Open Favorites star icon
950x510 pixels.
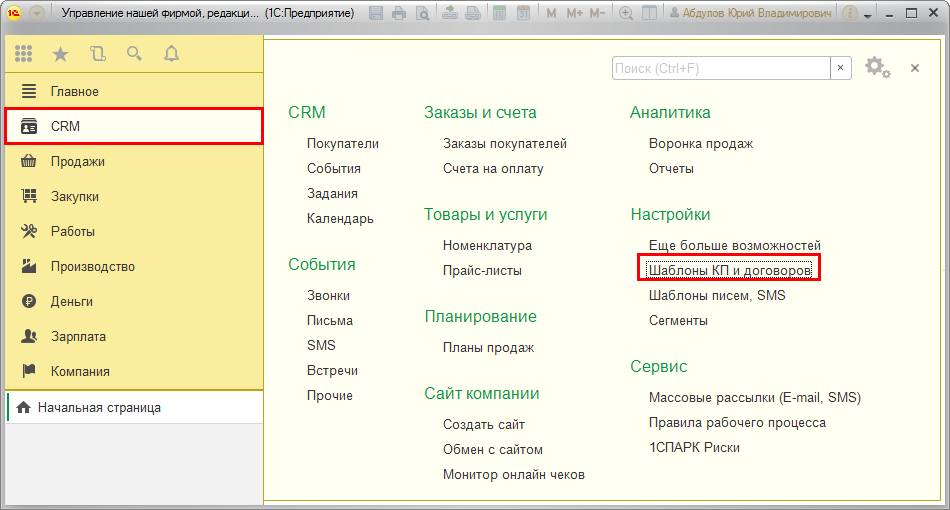60,55
